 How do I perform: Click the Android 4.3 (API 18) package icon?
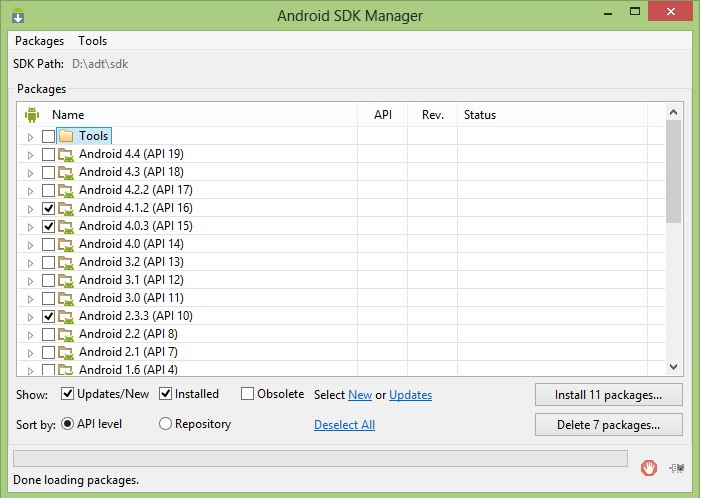66,173
